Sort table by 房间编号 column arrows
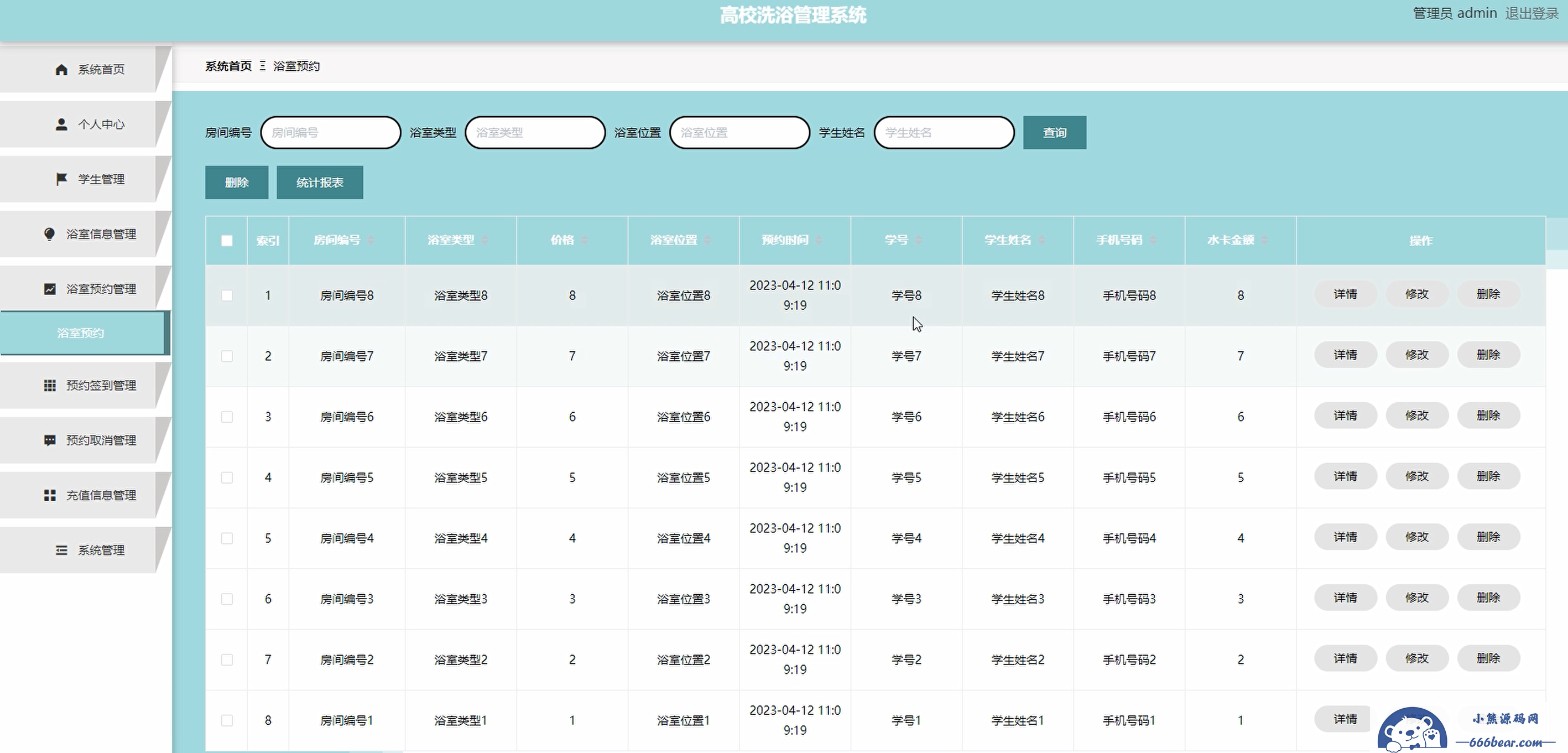Viewport: 1568px width, 753px height. click(371, 241)
